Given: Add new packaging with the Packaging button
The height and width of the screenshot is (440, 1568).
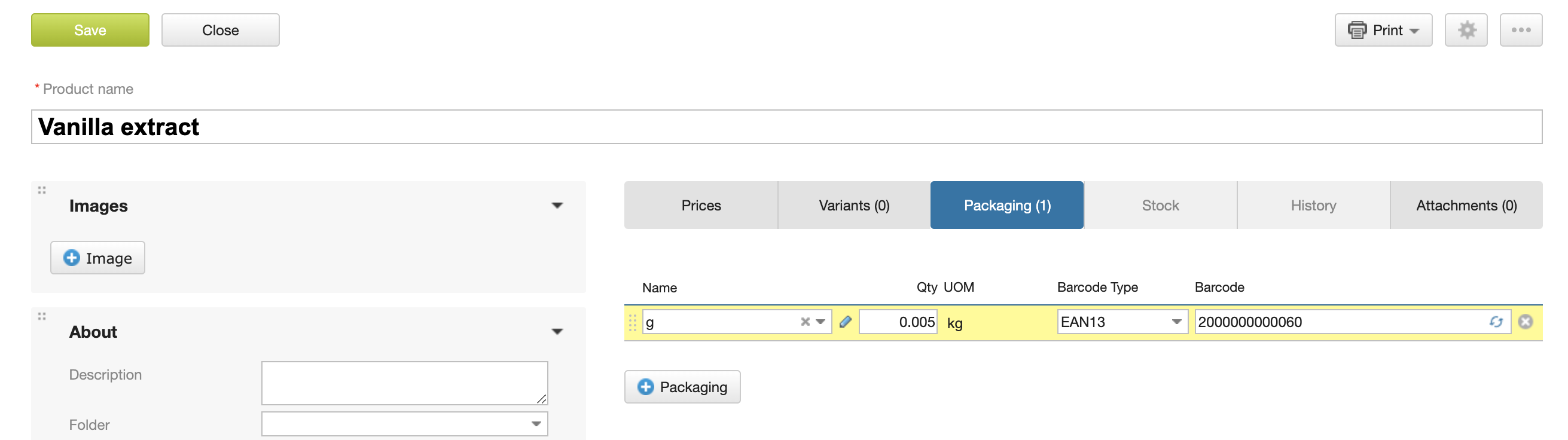Looking at the screenshot, I should [682, 387].
